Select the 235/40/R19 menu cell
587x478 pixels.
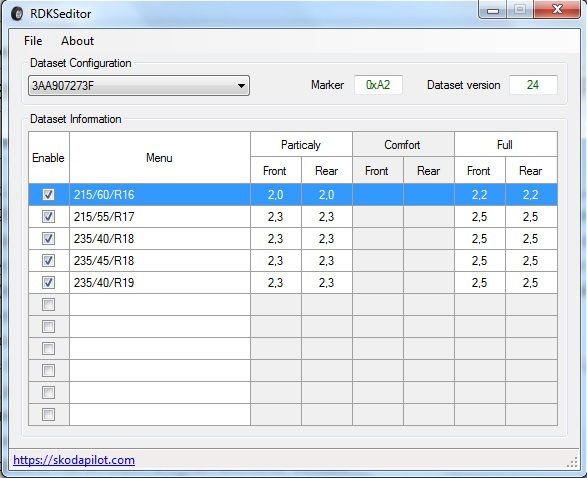click(x=160, y=283)
